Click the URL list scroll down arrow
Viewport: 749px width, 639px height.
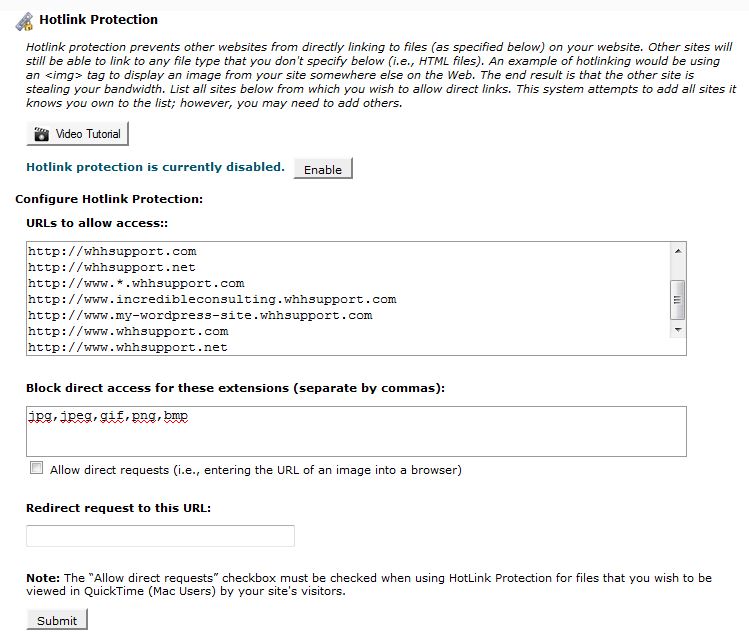coord(678,329)
